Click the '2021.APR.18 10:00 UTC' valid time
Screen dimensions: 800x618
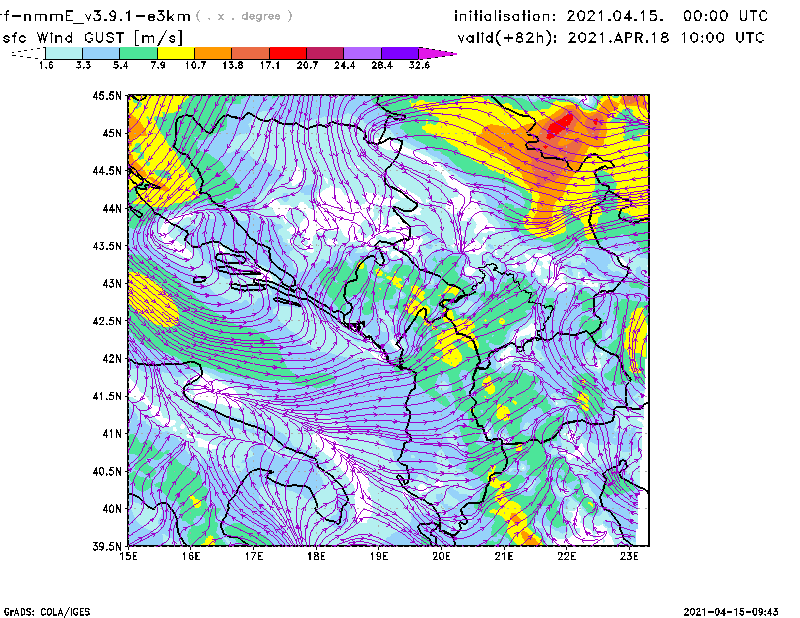pos(666,38)
